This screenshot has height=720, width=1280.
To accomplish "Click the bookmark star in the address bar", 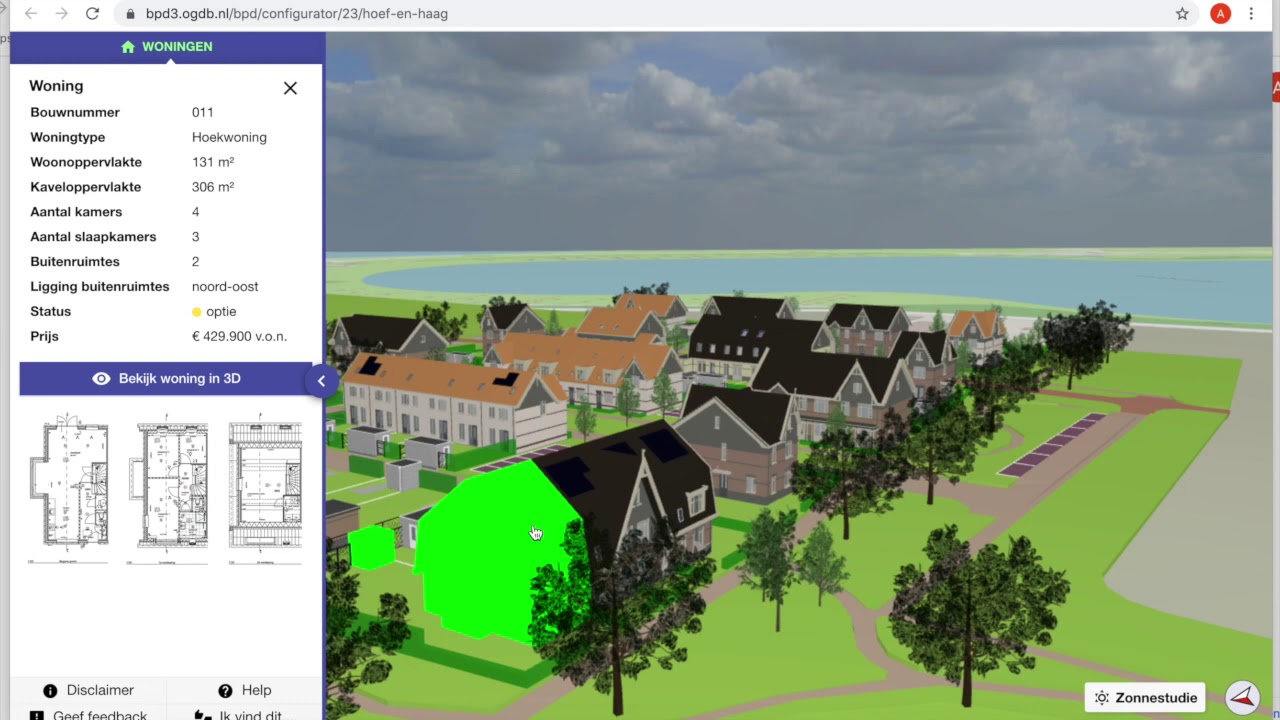I will click(x=1182, y=14).
